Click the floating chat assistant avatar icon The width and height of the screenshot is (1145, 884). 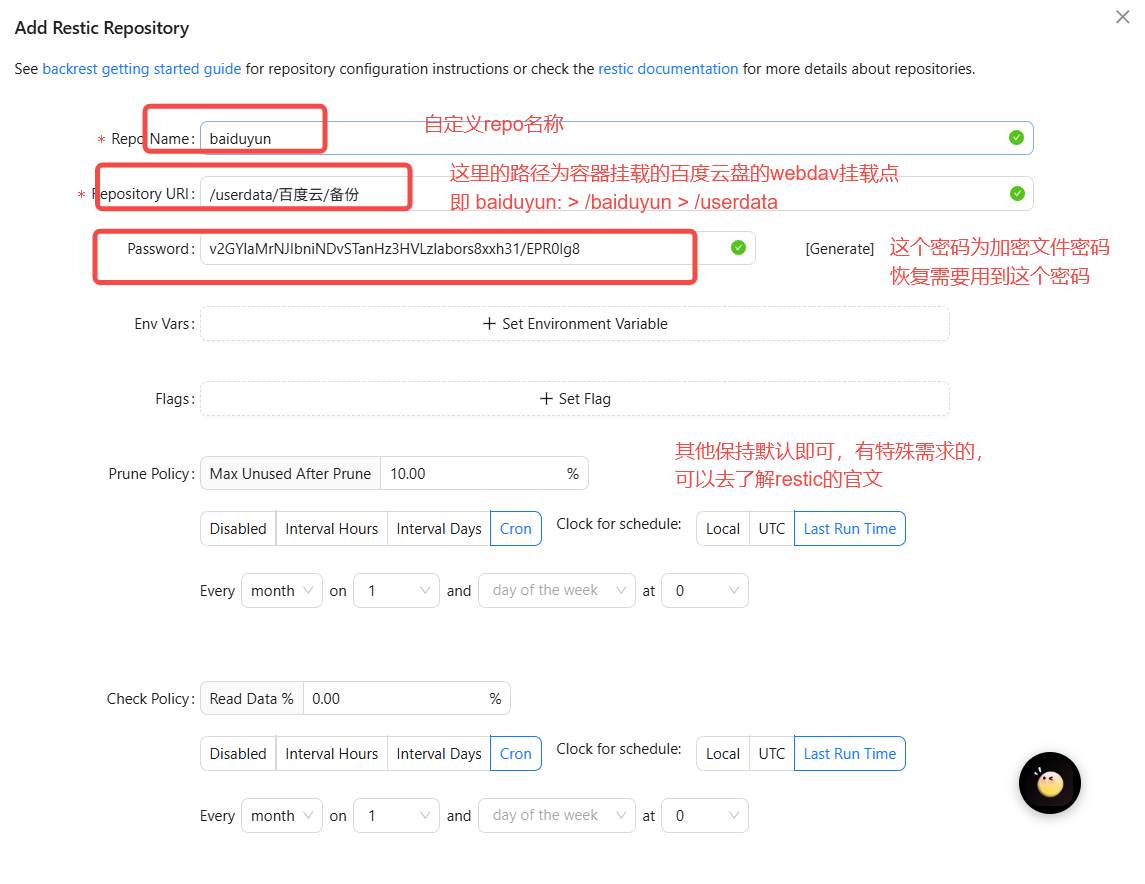tap(1049, 783)
